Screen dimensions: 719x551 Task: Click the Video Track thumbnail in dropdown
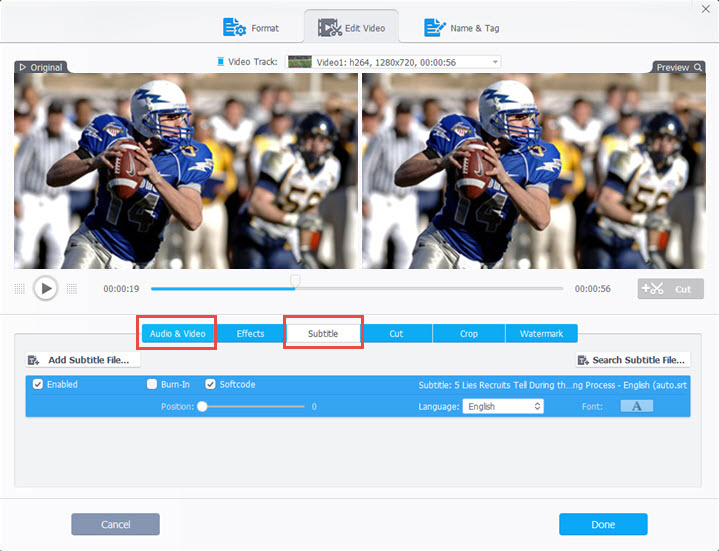(300, 62)
